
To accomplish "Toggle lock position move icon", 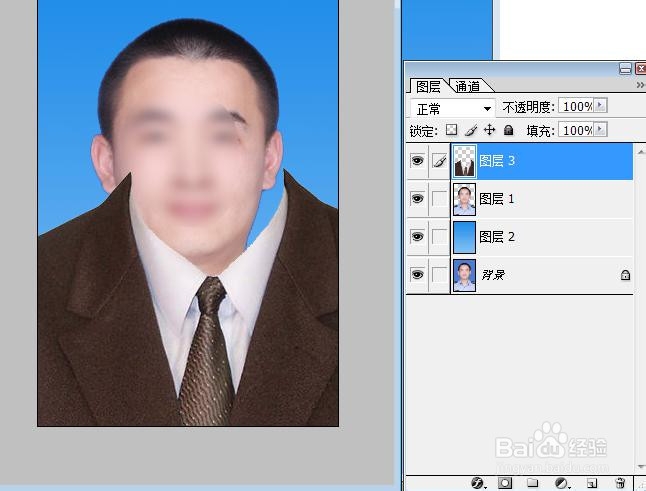I will [x=489, y=130].
